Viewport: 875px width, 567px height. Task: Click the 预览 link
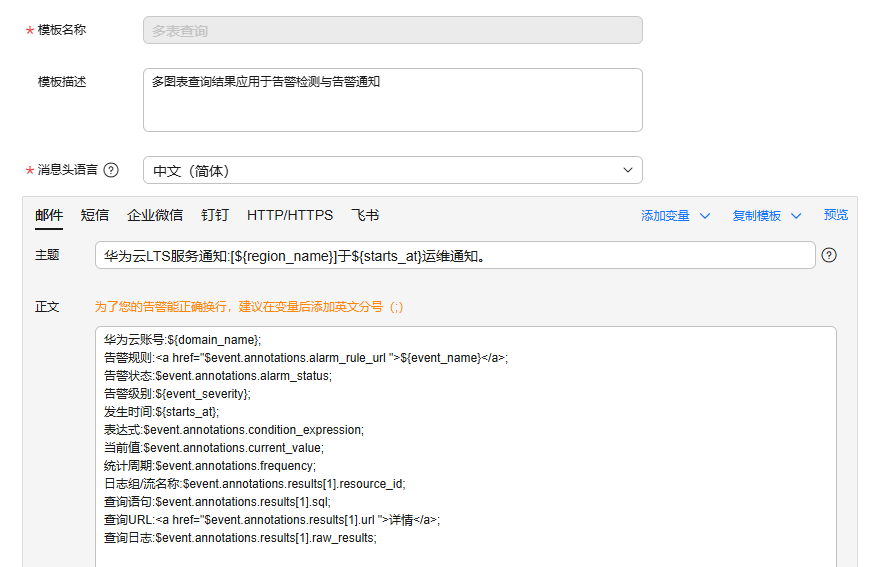pos(835,215)
